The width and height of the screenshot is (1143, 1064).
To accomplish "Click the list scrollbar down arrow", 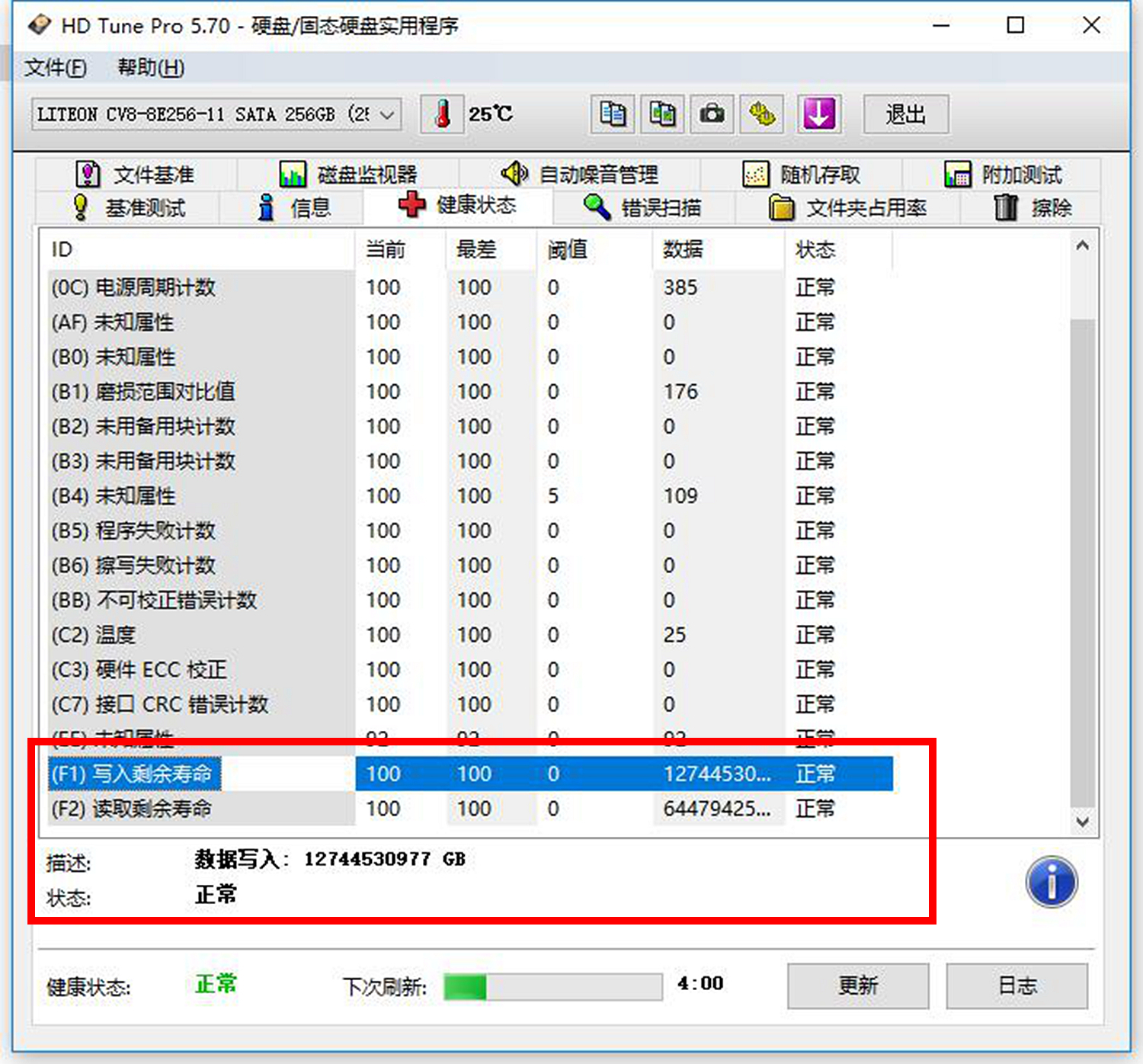I will coord(1083,822).
